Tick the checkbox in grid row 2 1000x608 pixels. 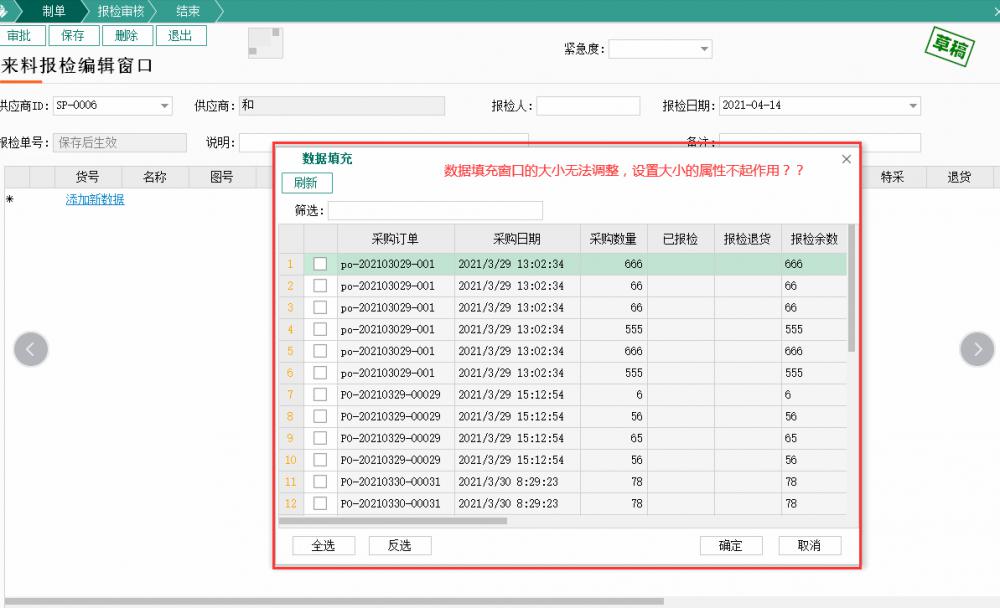tap(320, 286)
